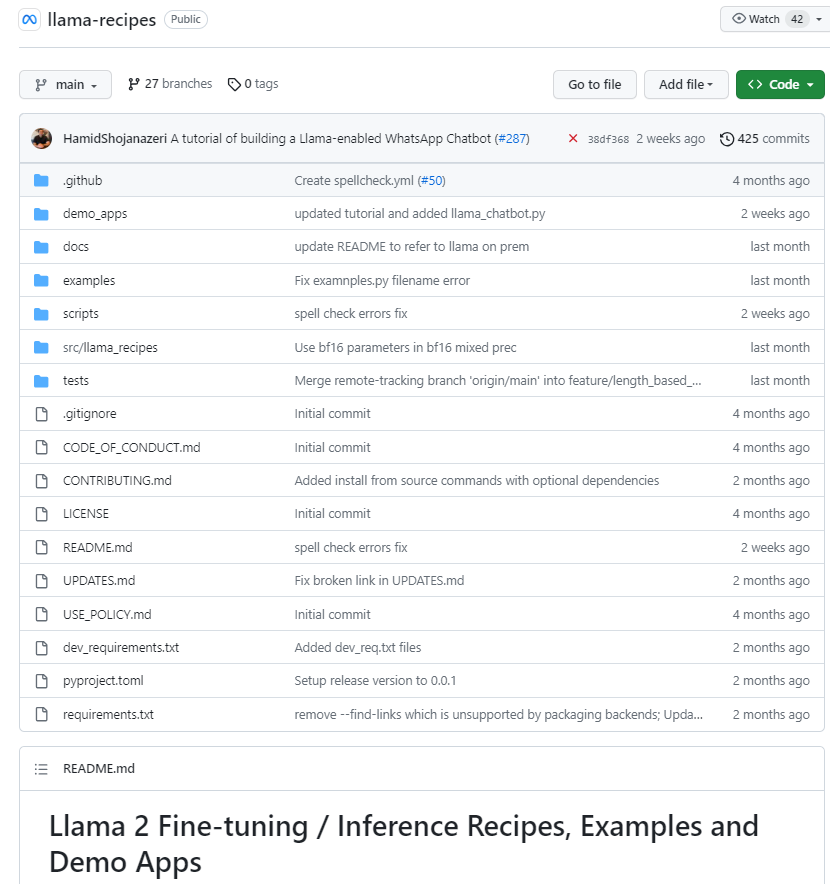Open the docs folder

click(76, 247)
